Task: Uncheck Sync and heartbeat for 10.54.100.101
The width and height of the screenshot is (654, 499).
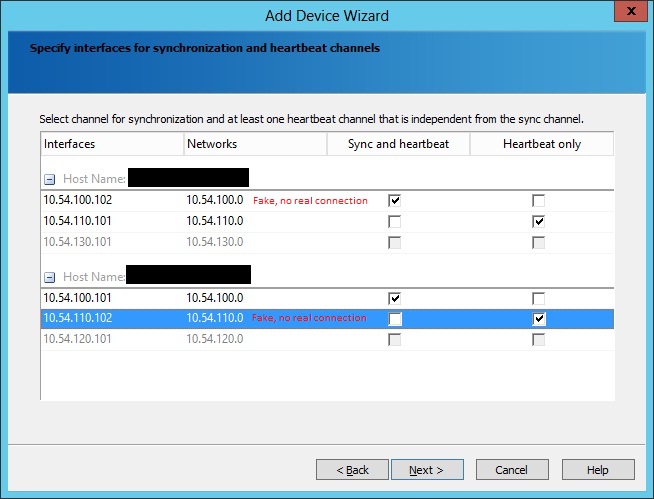Action: tap(395, 298)
